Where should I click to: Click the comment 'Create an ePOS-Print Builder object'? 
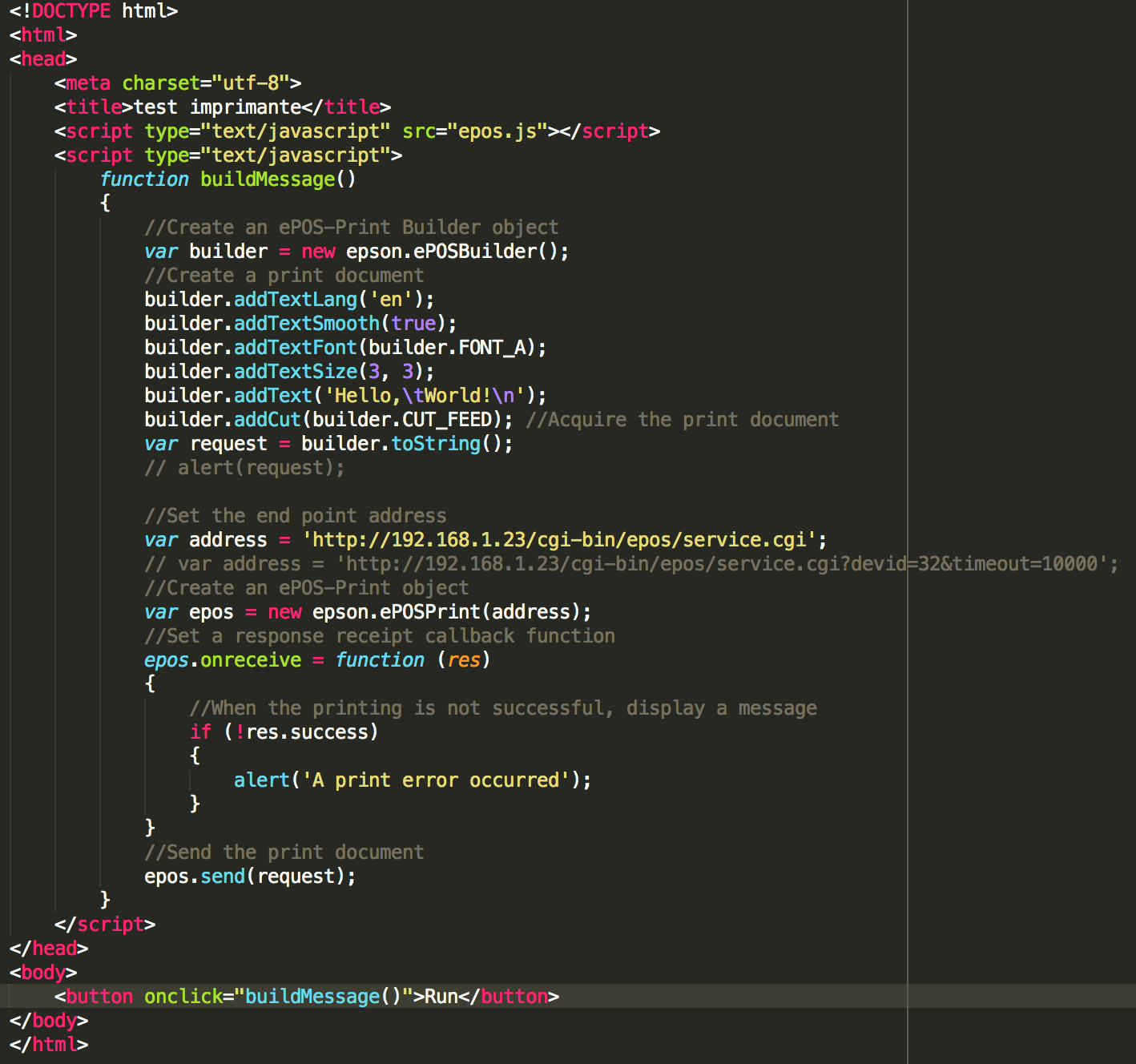(363, 228)
